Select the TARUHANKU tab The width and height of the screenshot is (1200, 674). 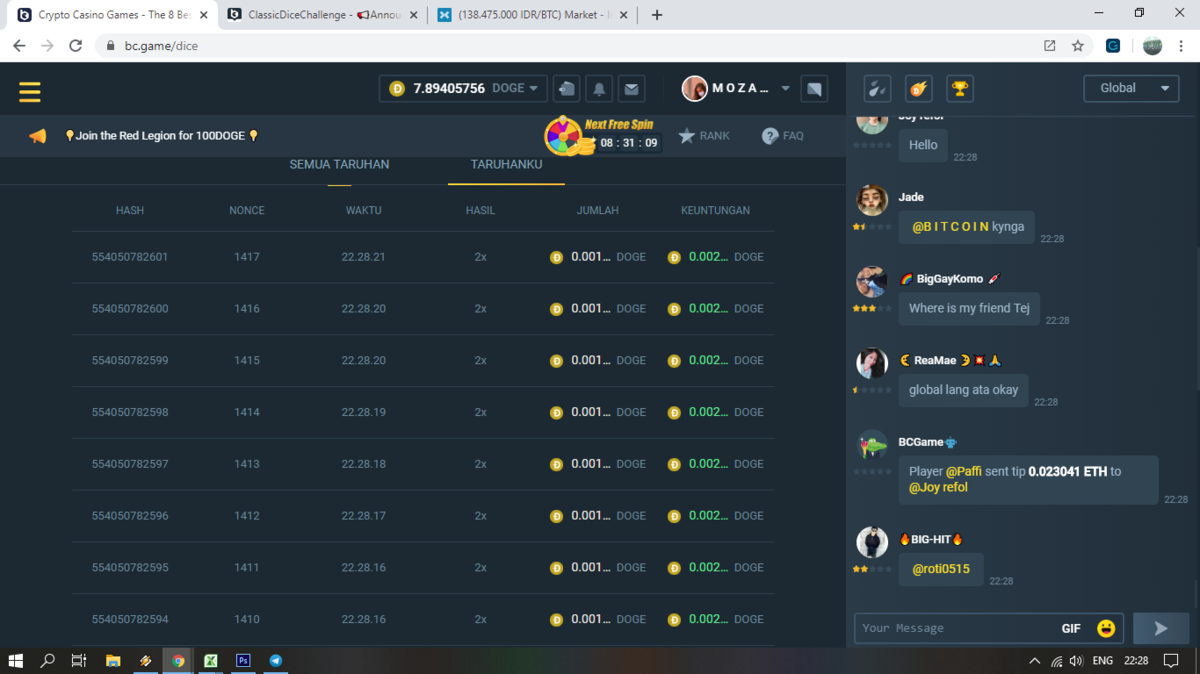pyautogui.click(x=506, y=165)
